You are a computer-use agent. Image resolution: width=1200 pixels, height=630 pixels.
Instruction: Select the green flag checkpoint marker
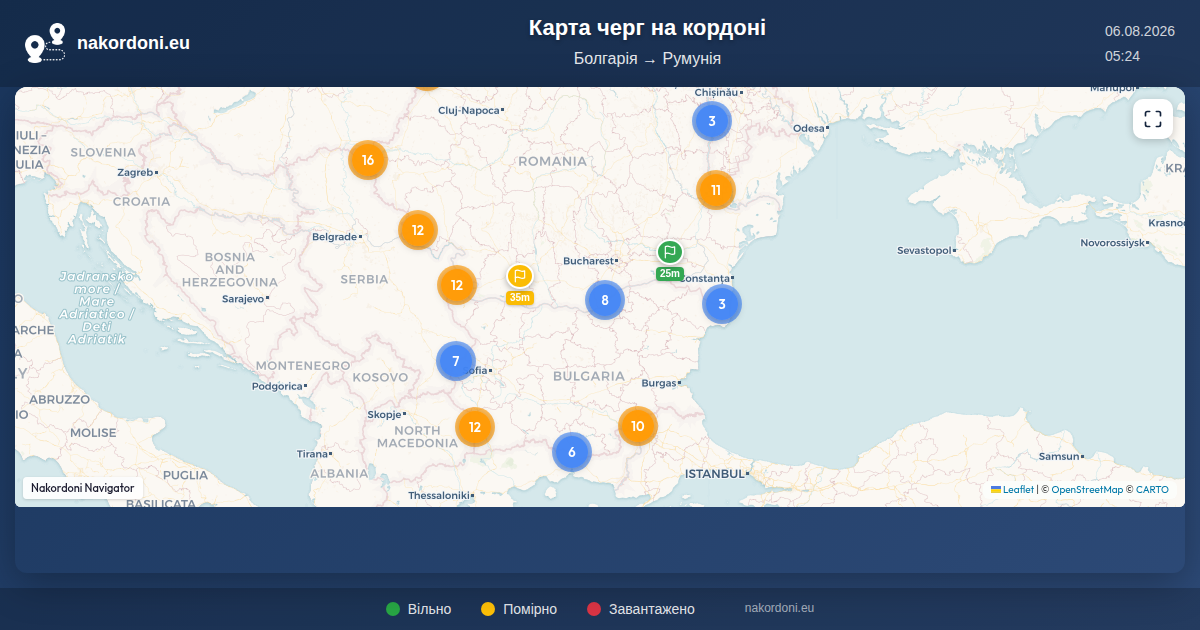click(669, 252)
